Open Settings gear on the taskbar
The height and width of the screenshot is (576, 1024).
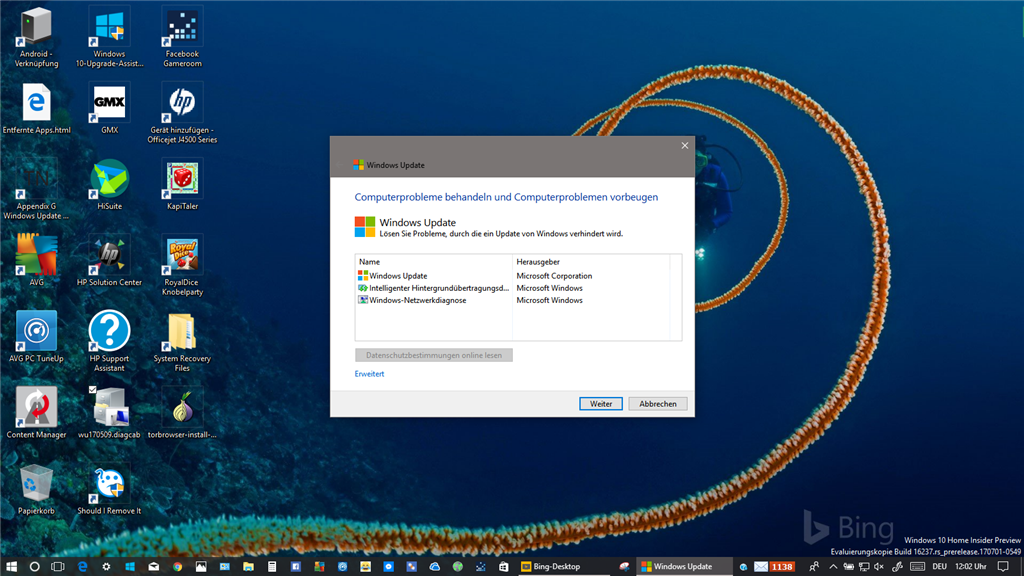(x=106, y=567)
